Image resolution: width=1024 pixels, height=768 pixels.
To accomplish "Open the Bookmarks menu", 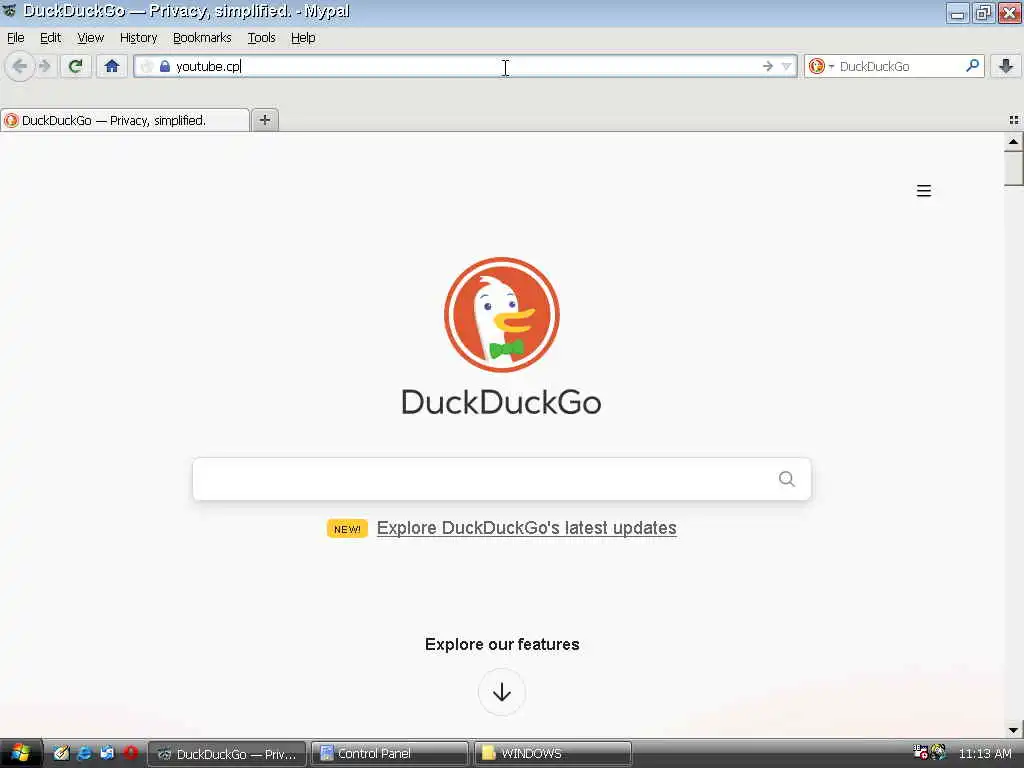I will [x=202, y=38].
